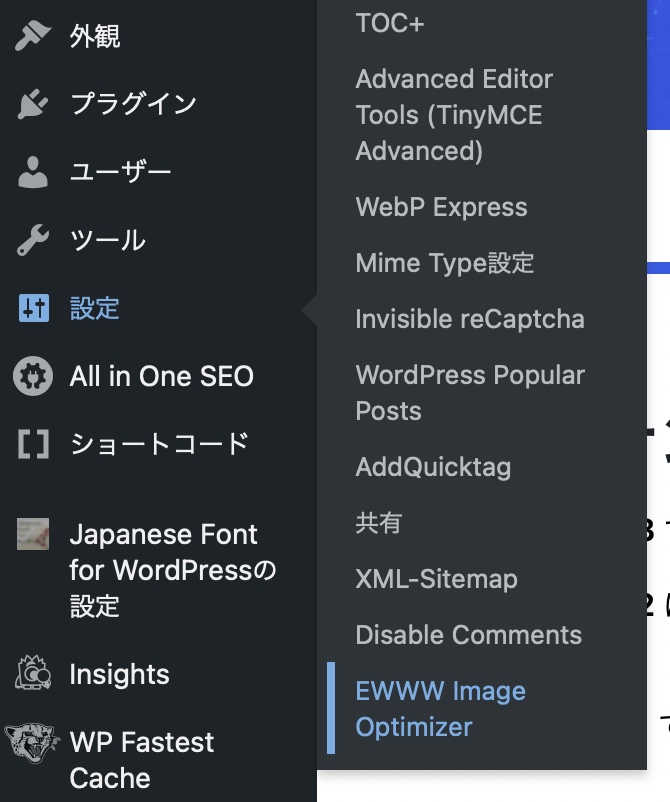This screenshot has width=670, height=802.
Task: Open the ユーザー menu
Action: click(x=121, y=171)
